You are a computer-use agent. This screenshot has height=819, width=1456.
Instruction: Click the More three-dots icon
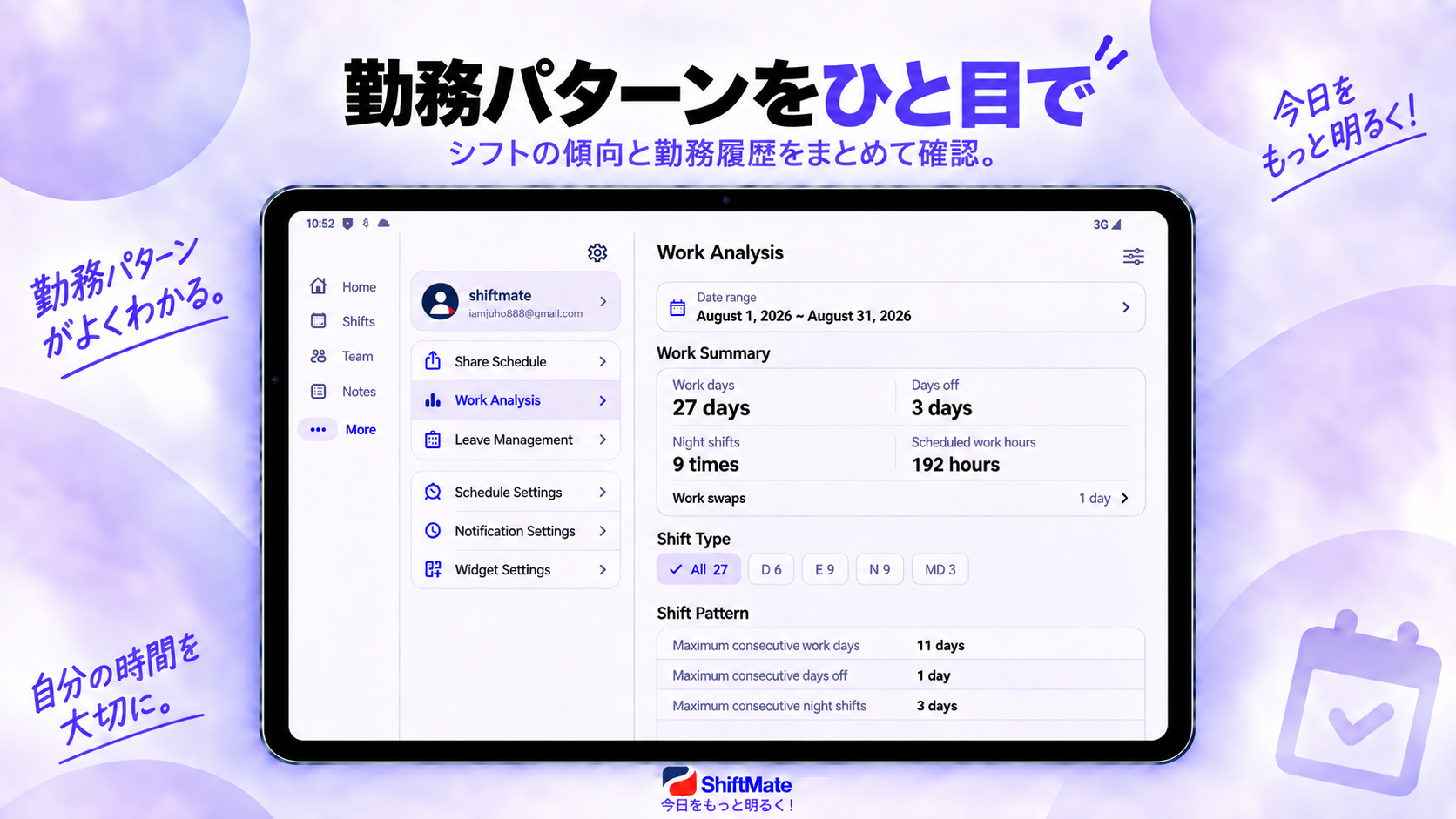tap(318, 429)
